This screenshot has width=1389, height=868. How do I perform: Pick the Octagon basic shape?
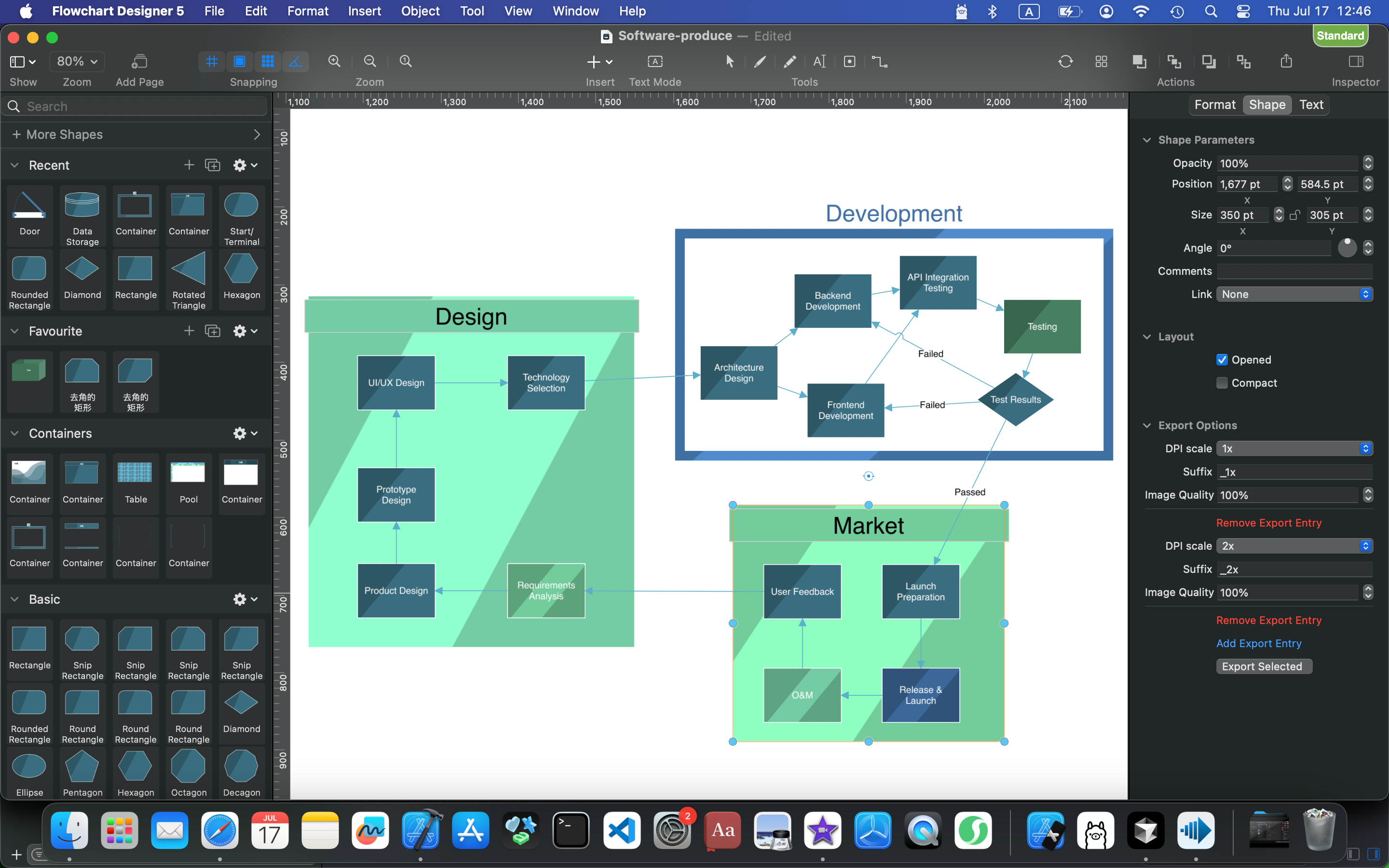[x=188, y=773]
